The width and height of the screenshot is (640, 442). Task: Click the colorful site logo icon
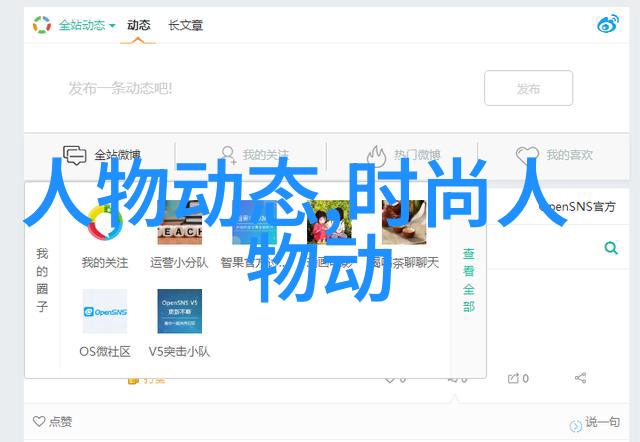(x=41, y=25)
